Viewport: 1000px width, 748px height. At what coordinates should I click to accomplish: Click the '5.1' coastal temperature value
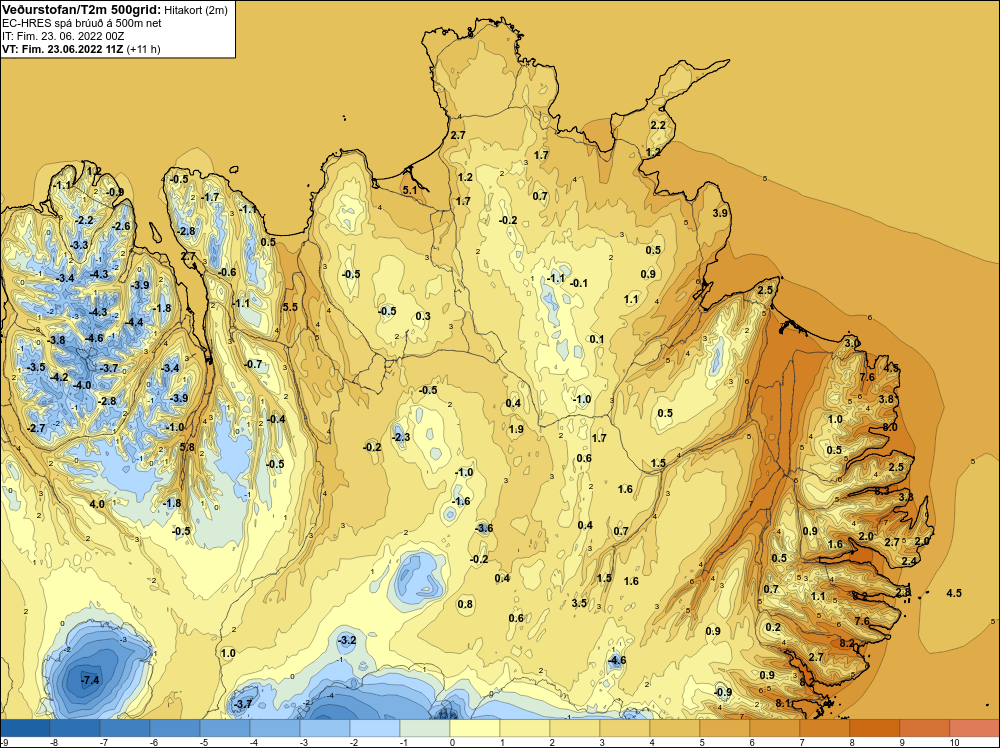[x=410, y=190]
